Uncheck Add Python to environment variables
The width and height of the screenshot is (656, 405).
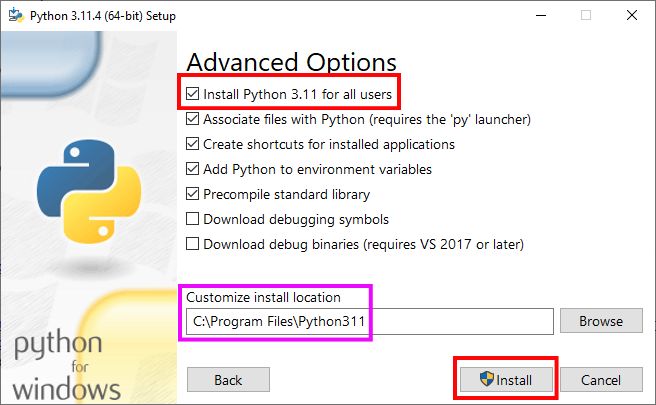click(x=193, y=169)
